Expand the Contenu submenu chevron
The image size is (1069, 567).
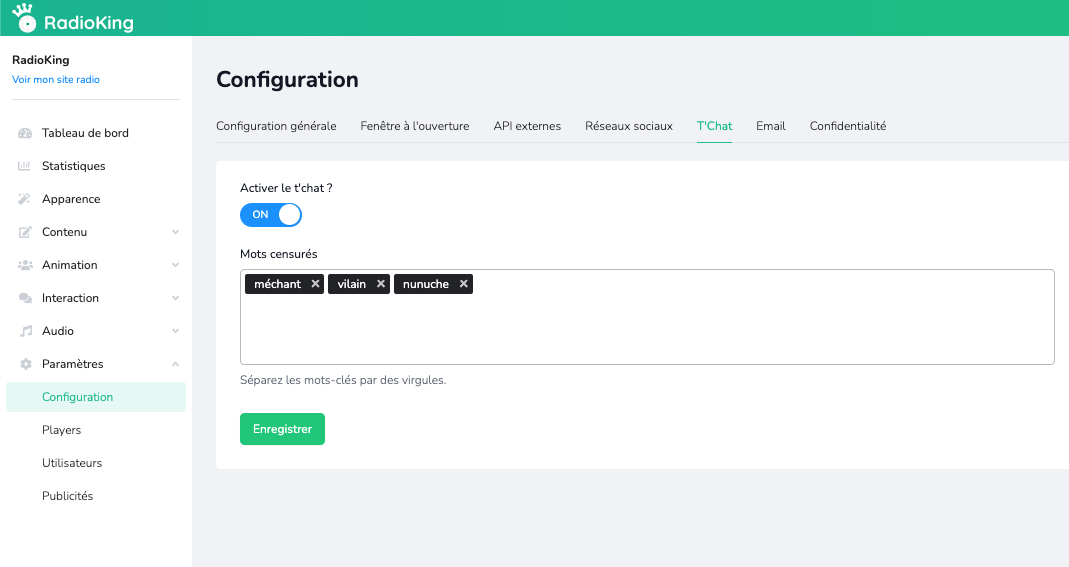tap(175, 232)
